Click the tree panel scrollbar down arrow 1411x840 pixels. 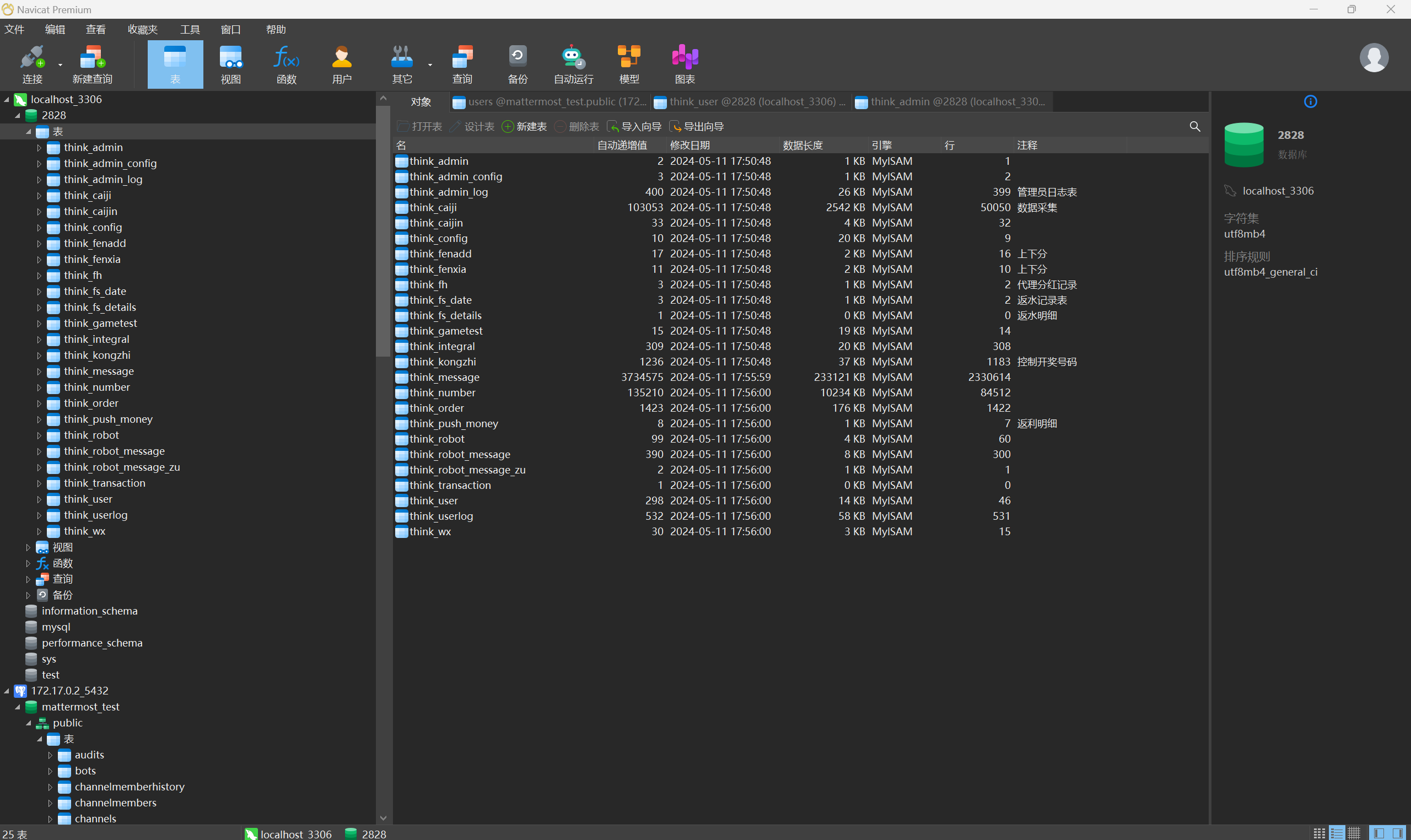click(x=383, y=818)
